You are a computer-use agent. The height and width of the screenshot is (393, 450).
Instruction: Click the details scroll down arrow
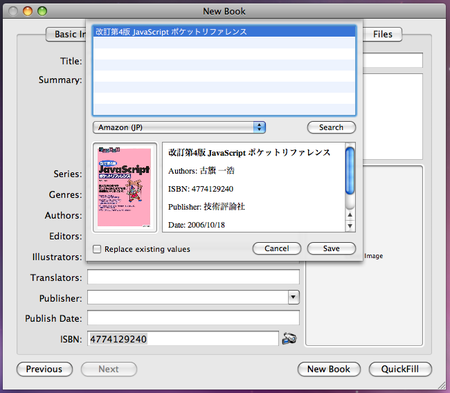pos(350,226)
